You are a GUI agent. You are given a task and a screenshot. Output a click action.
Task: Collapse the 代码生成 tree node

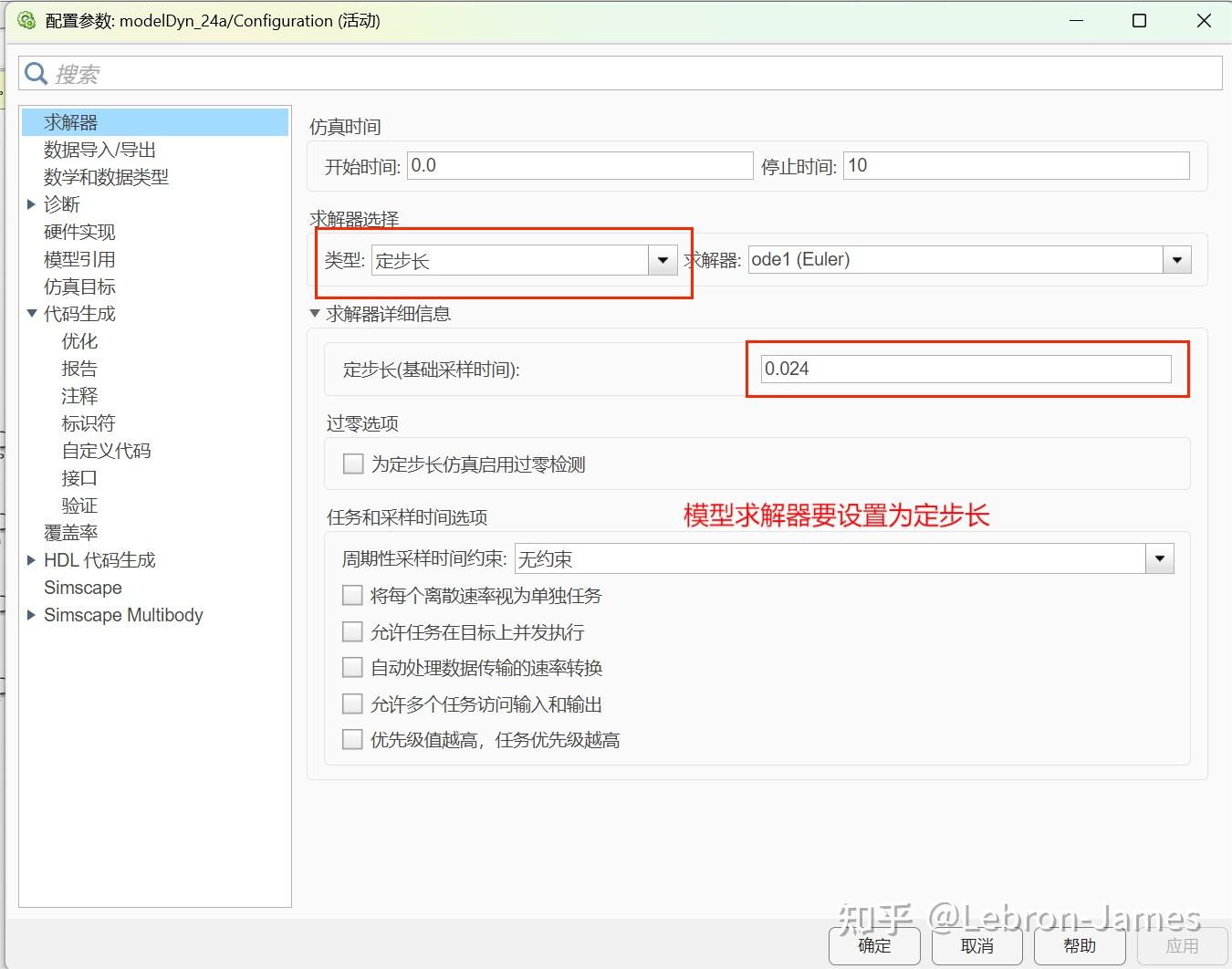coord(33,313)
